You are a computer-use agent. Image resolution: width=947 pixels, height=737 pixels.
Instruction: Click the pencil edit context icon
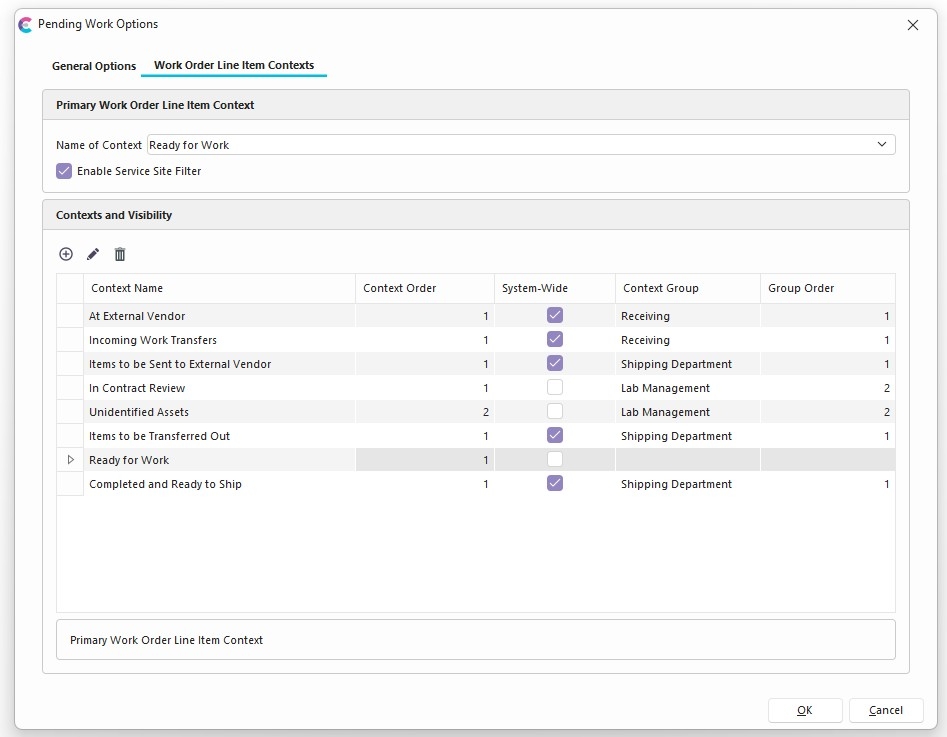[93, 254]
